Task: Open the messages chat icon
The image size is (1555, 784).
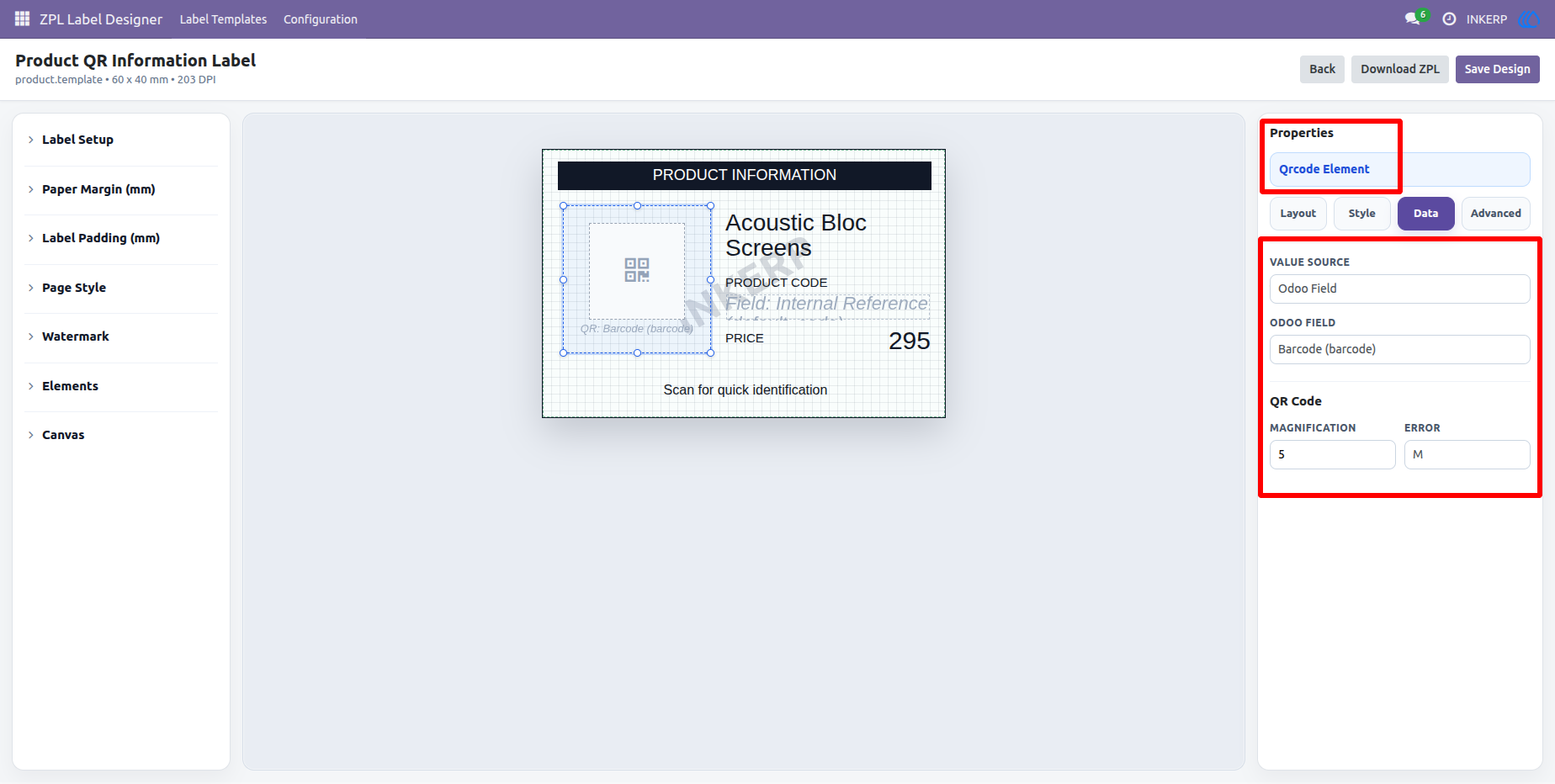Action: coord(1412,19)
